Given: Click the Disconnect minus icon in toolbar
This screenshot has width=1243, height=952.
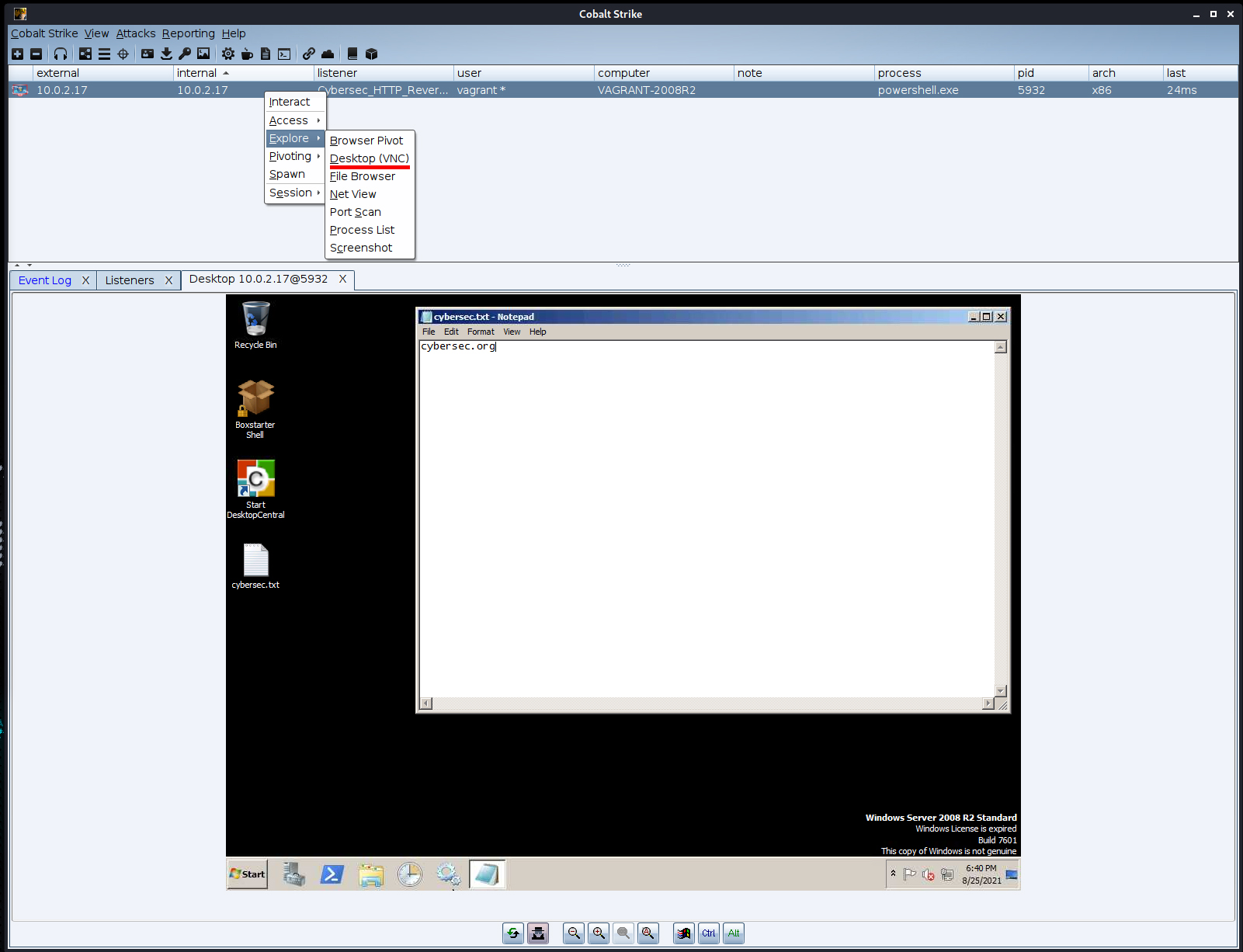Looking at the screenshot, I should (36, 54).
